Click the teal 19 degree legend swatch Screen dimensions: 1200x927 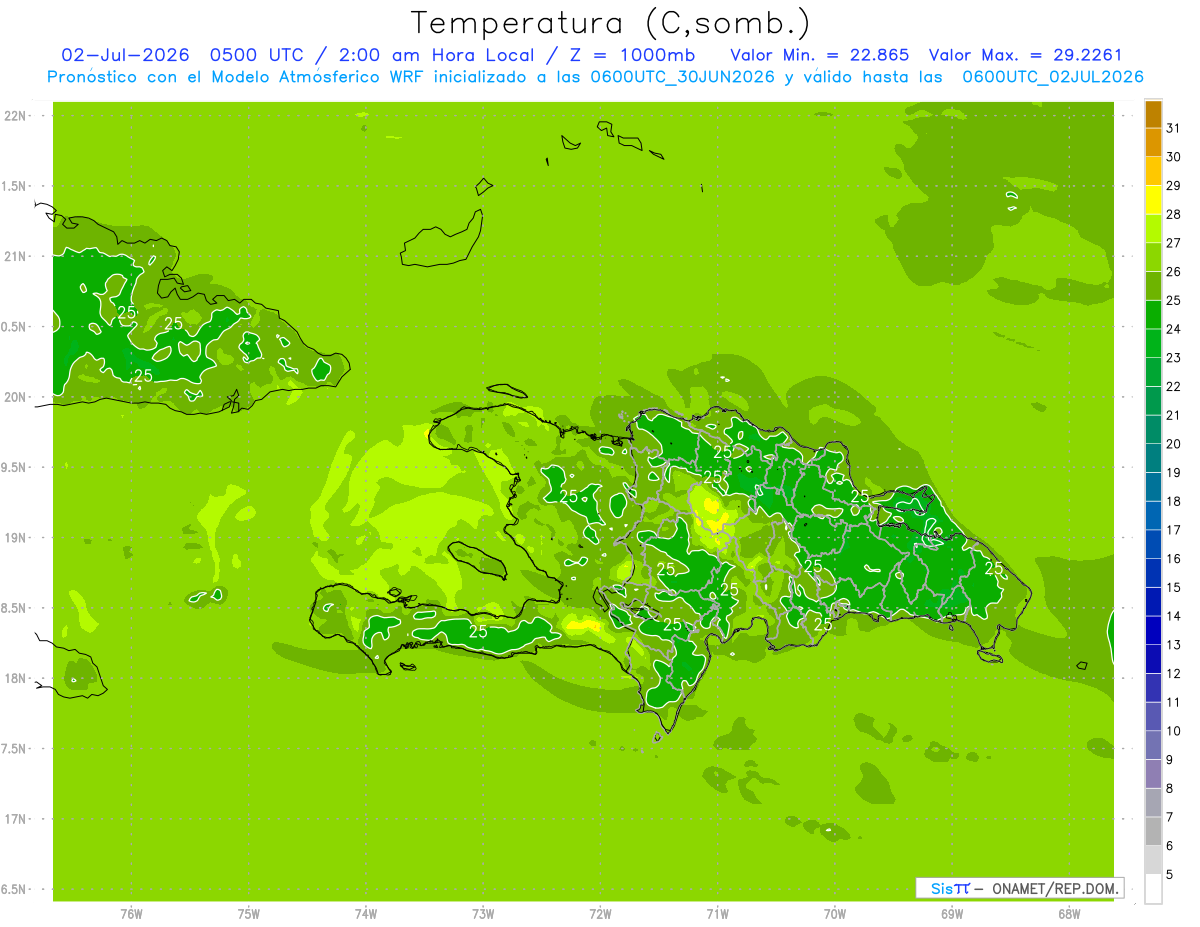tap(1153, 459)
